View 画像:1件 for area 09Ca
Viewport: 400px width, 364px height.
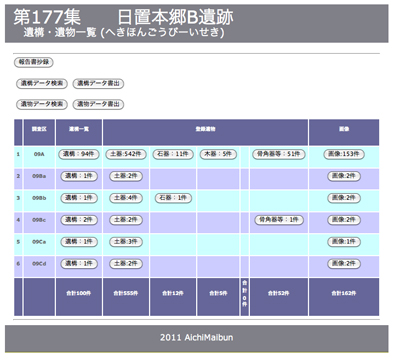coord(344,242)
